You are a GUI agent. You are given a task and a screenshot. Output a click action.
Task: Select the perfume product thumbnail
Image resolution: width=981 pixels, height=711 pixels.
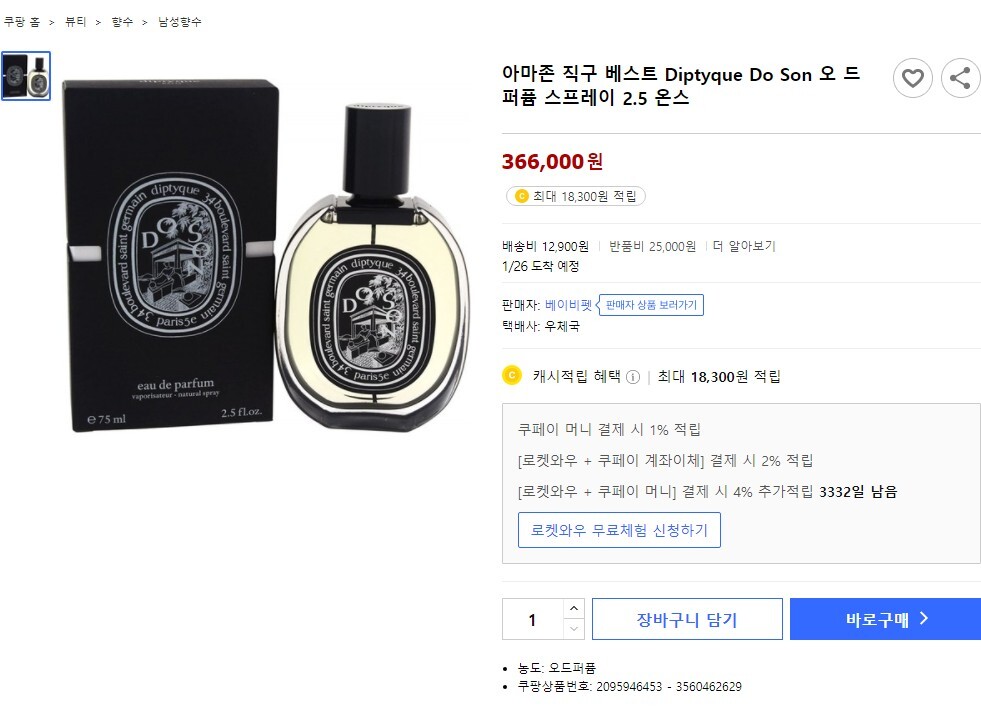tap(26, 76)
